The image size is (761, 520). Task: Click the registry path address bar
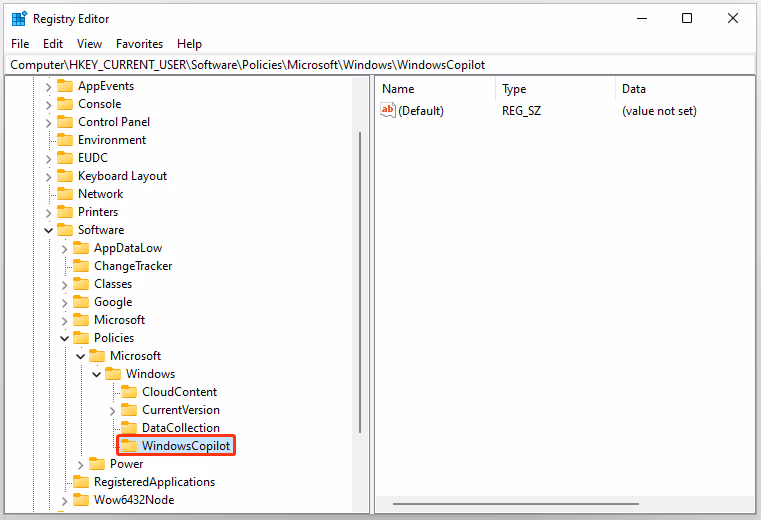[x=380, y=65]
